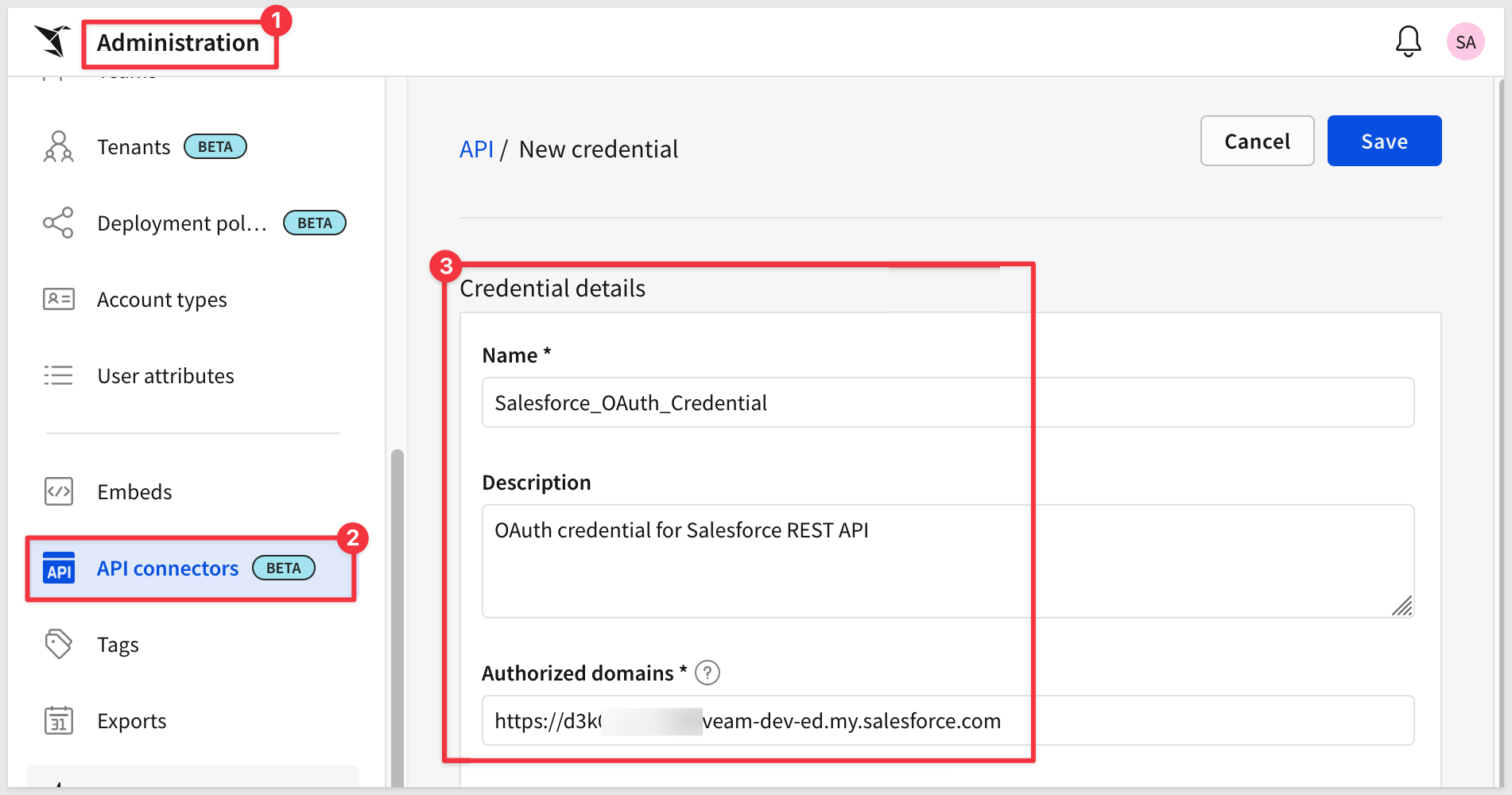This screenshot has height=795, width=1512.
Task: Open the notifications bell
Action: pos(1408,41)
